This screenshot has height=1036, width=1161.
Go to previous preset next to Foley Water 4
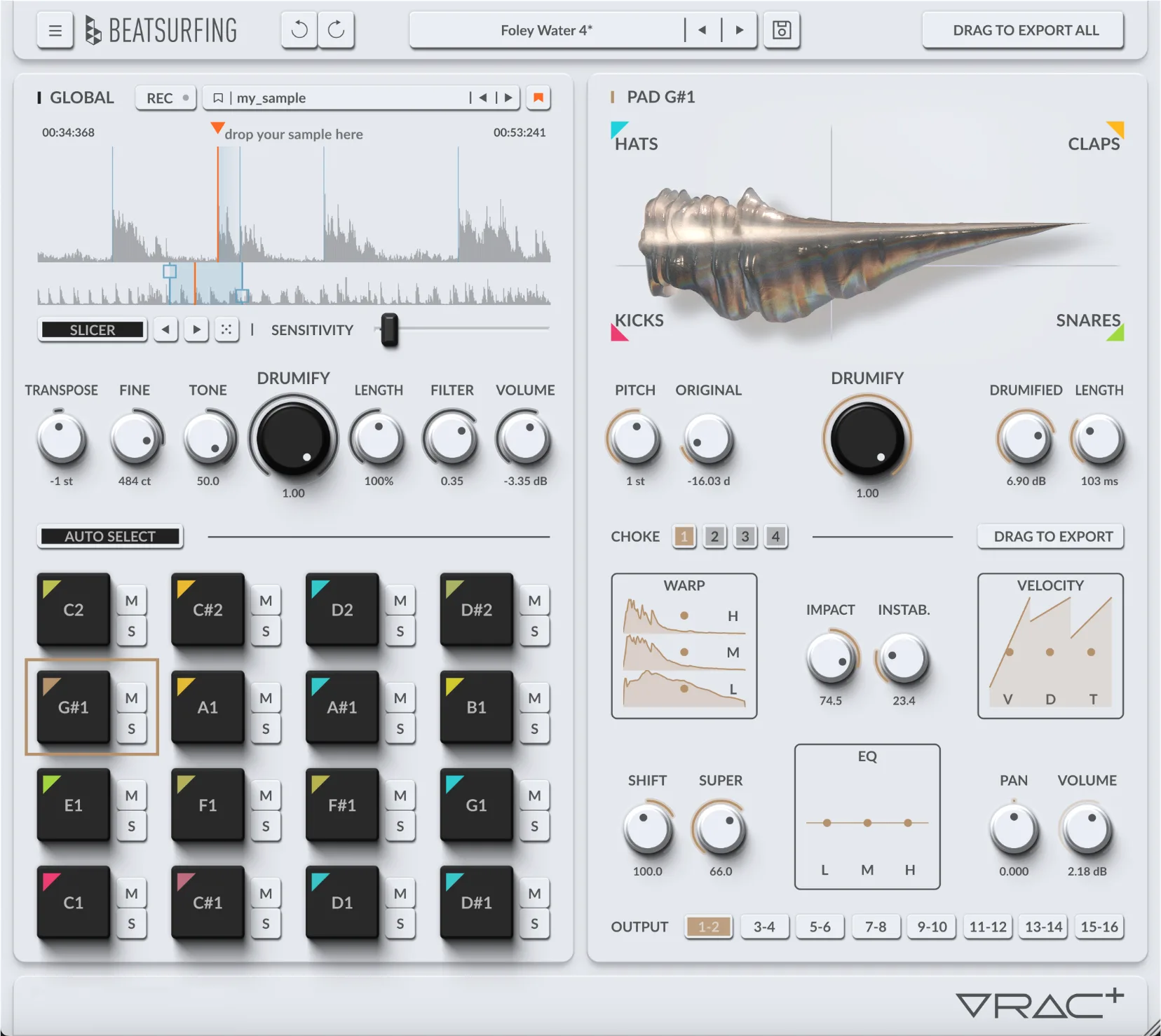(702, 30)
